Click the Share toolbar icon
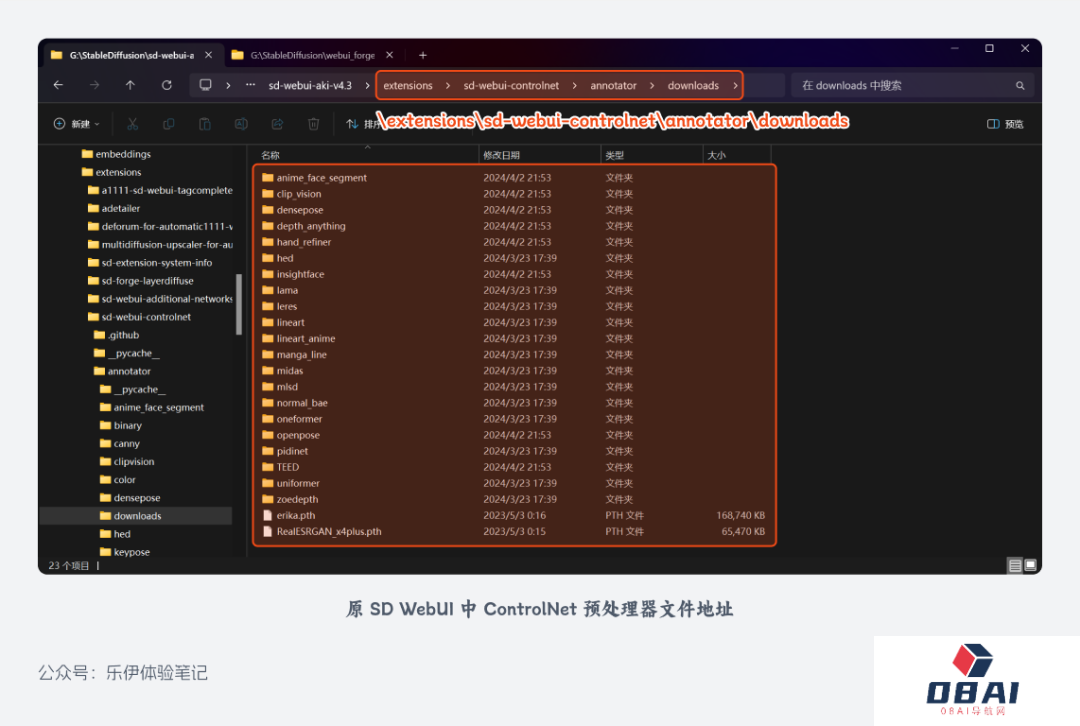 coord(277,124)
